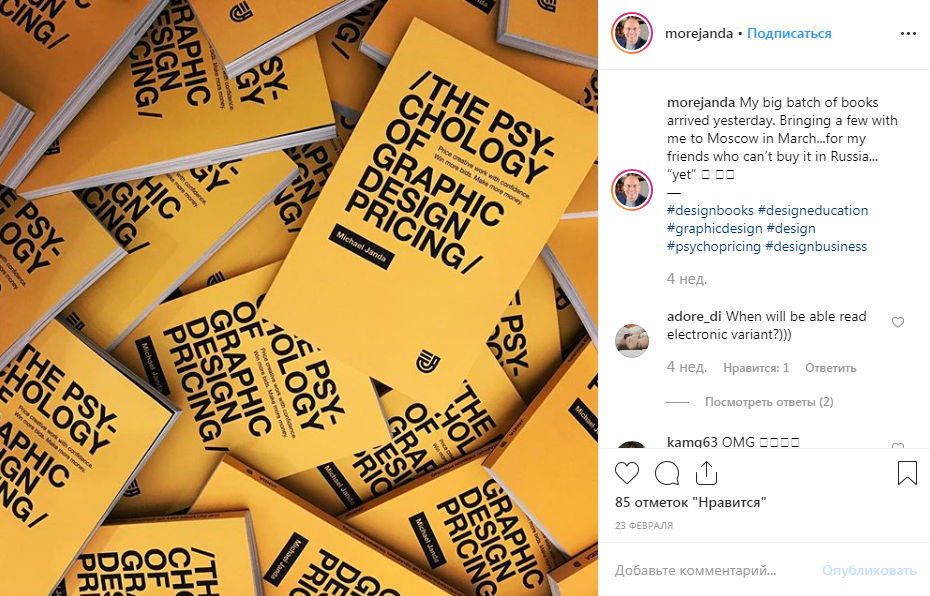Reply to adore_di via Ответить
The height and width of the screenshot is (596, 930).
(x=830, y=368)
